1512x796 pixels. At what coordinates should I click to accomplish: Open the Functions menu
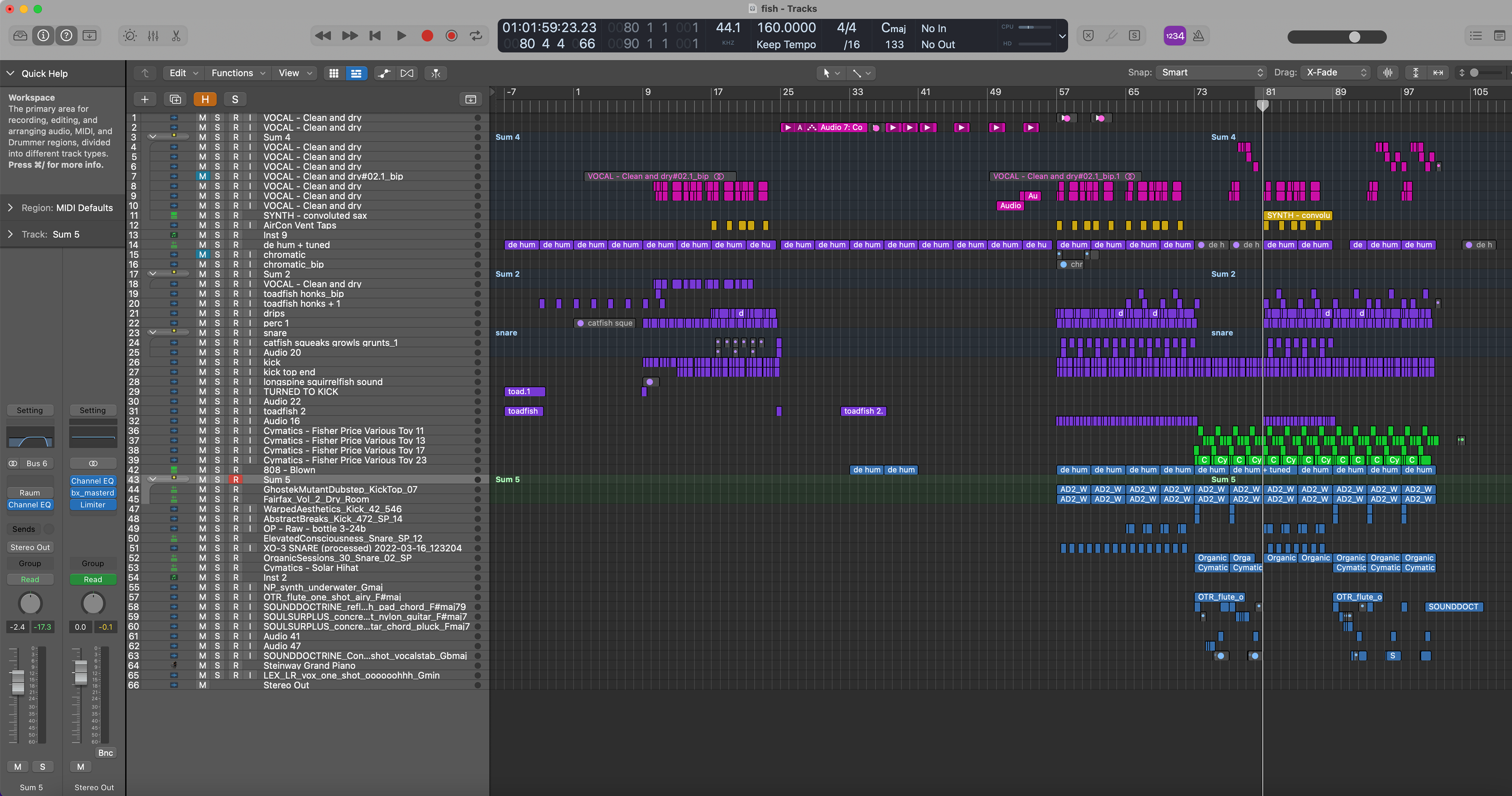238,73
